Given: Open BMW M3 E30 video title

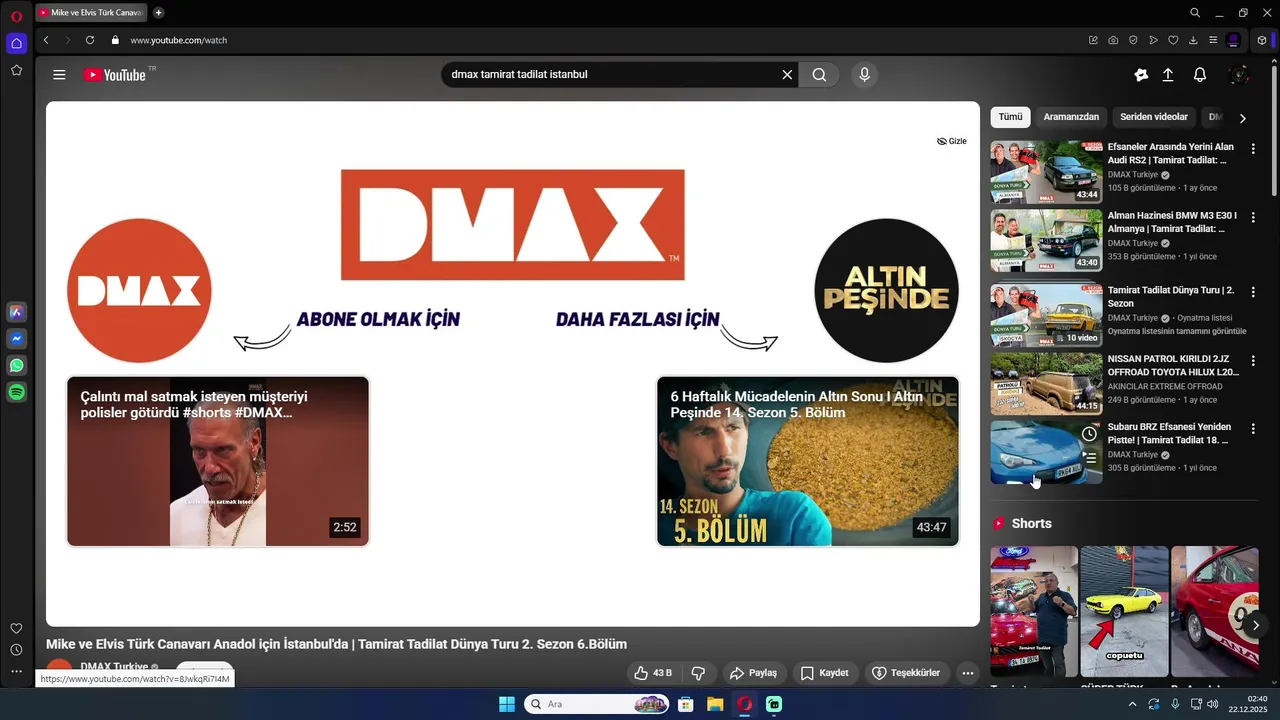Looking at the screenshot, I should pyautogui.click(x=1172, y=222).
